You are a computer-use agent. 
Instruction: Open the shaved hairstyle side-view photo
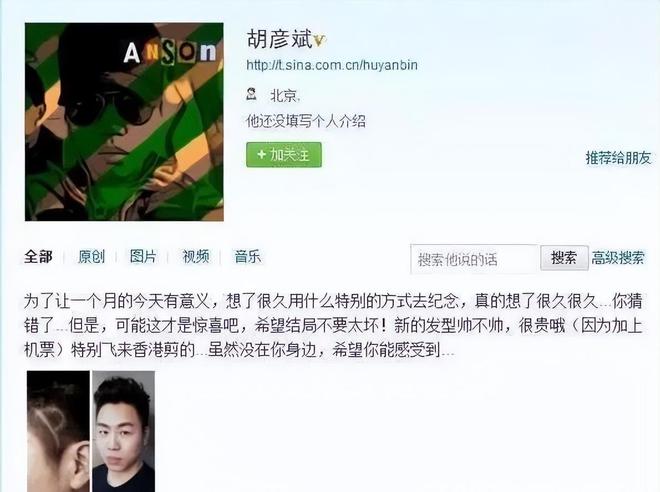(58, 431)
